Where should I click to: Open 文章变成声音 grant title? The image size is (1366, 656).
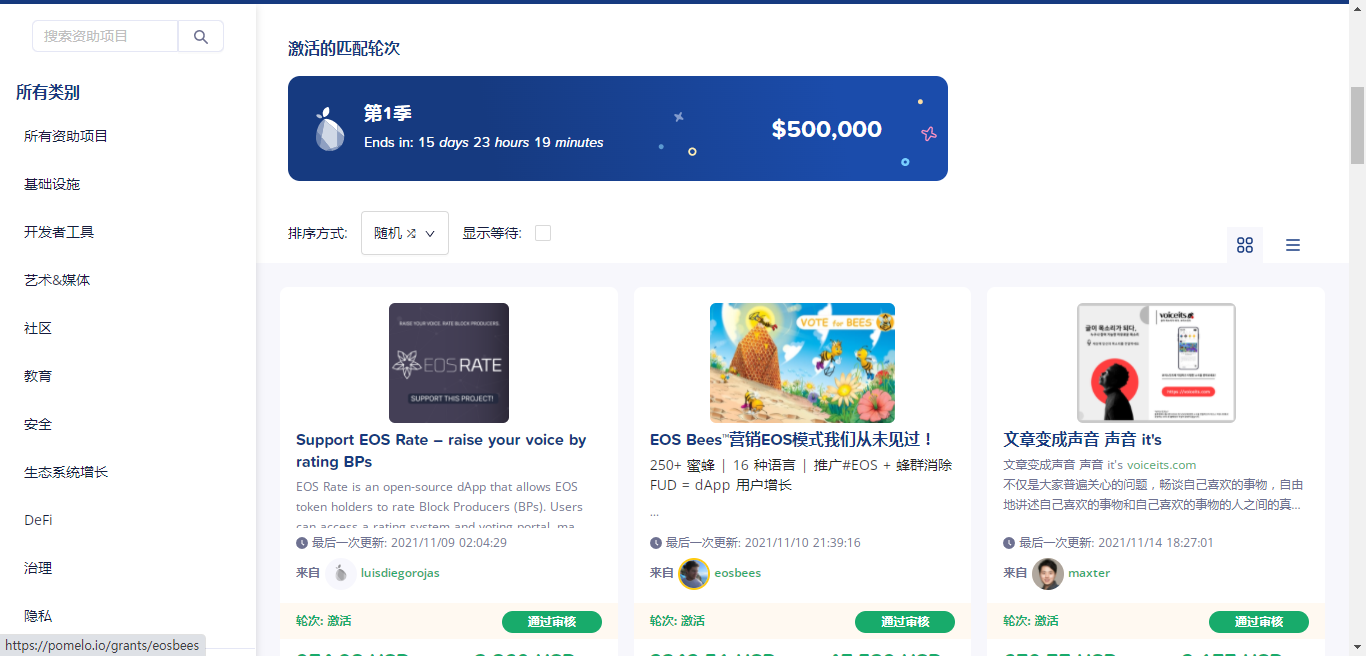pyautogui.click(x=1082, y=440)
